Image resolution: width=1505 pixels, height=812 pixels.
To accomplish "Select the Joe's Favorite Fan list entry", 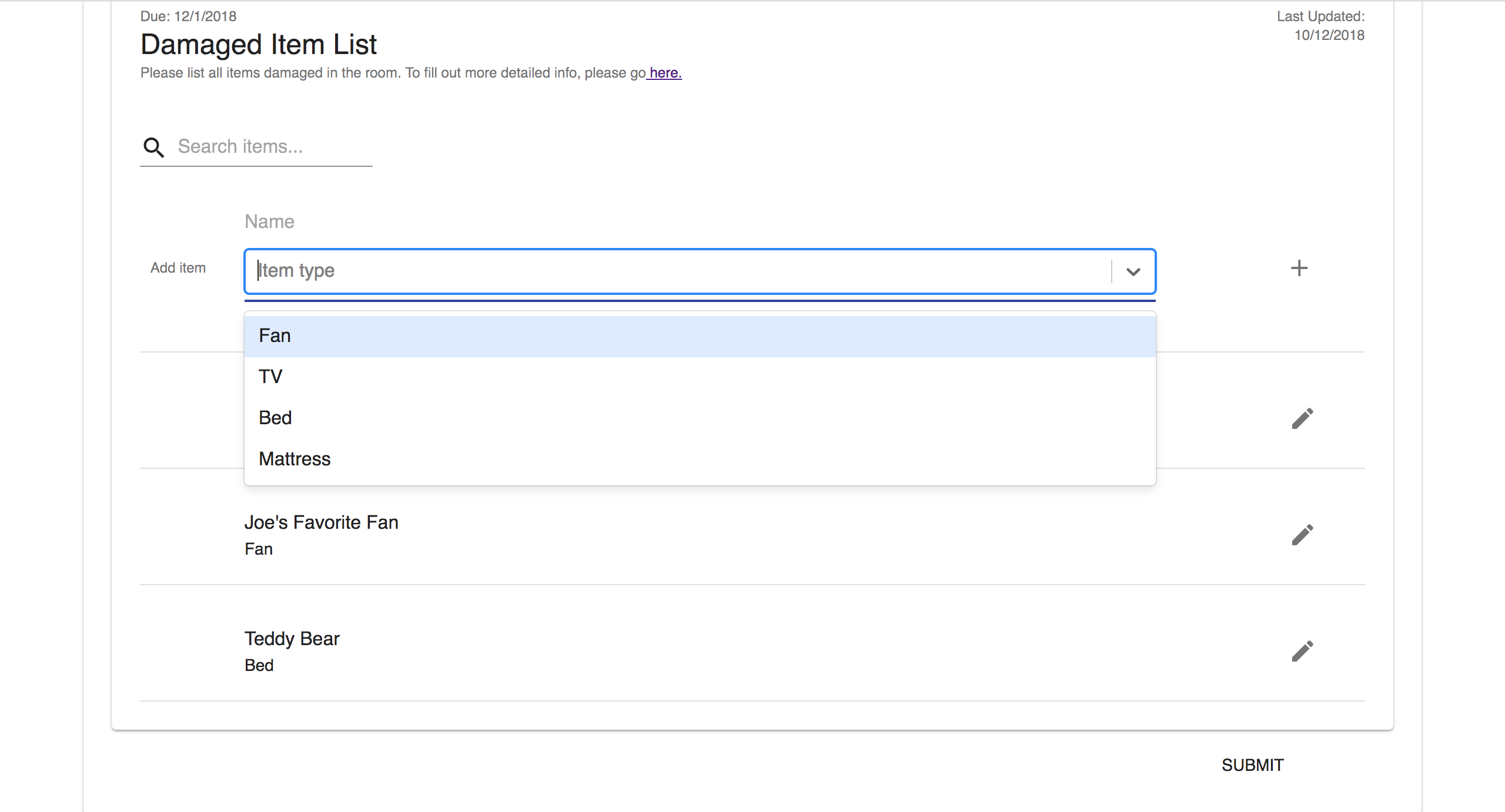I will [x=321, y=523].
